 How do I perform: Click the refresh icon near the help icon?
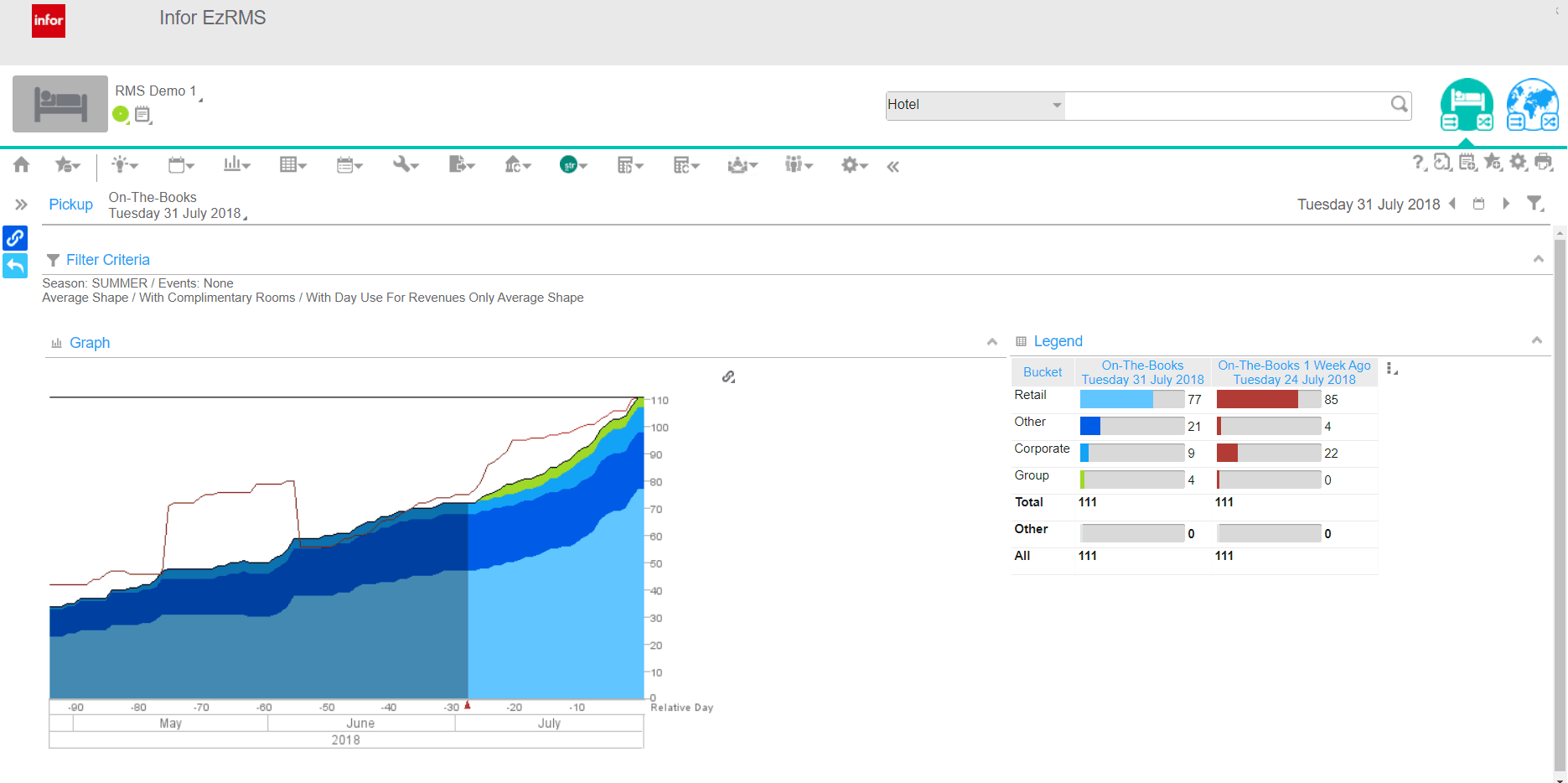point(1442,163)
